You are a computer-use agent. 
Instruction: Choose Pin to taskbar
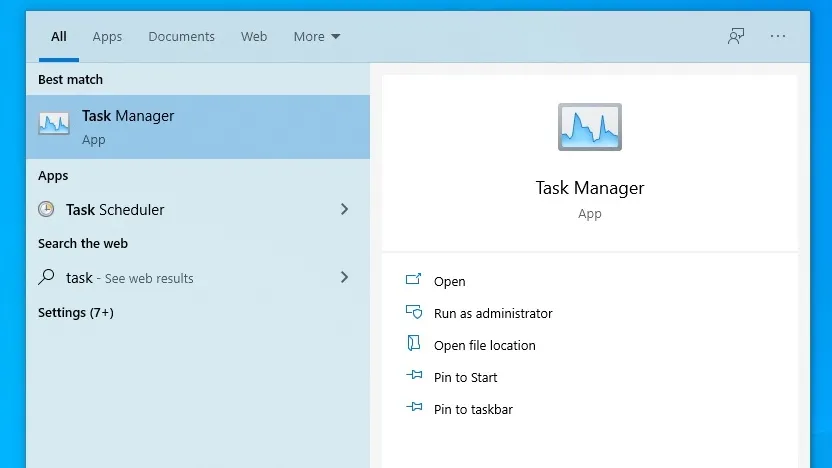point(473,410)
